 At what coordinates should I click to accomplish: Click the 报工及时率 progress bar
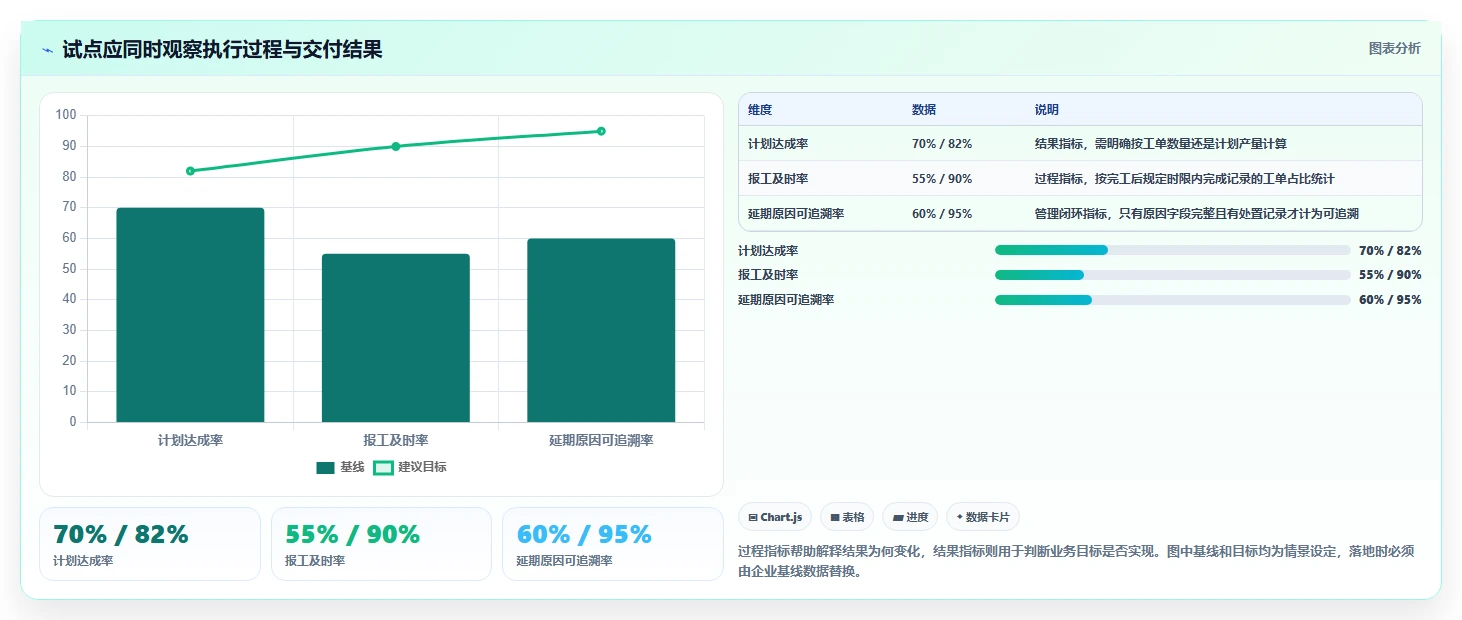[1173, 275]
